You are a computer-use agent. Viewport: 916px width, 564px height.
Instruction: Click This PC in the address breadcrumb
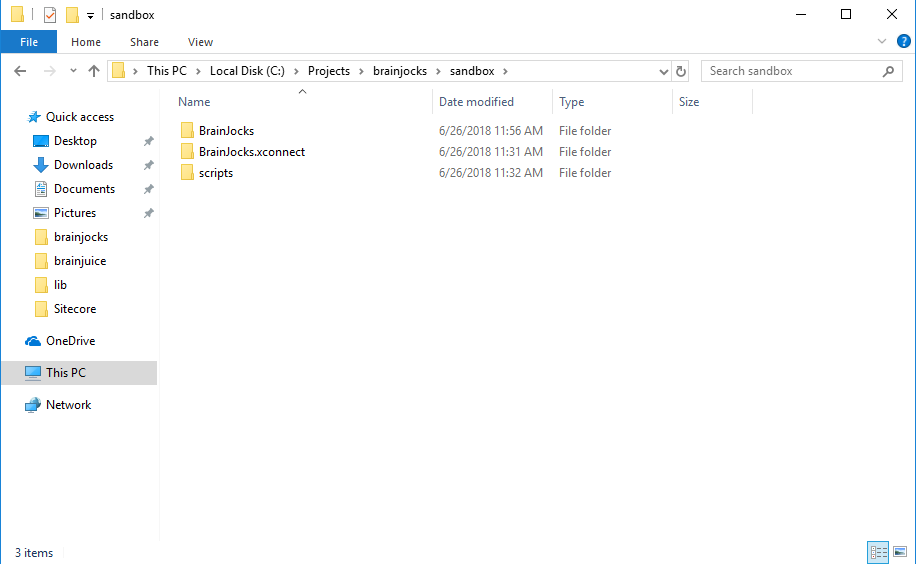tap(166, 71)
